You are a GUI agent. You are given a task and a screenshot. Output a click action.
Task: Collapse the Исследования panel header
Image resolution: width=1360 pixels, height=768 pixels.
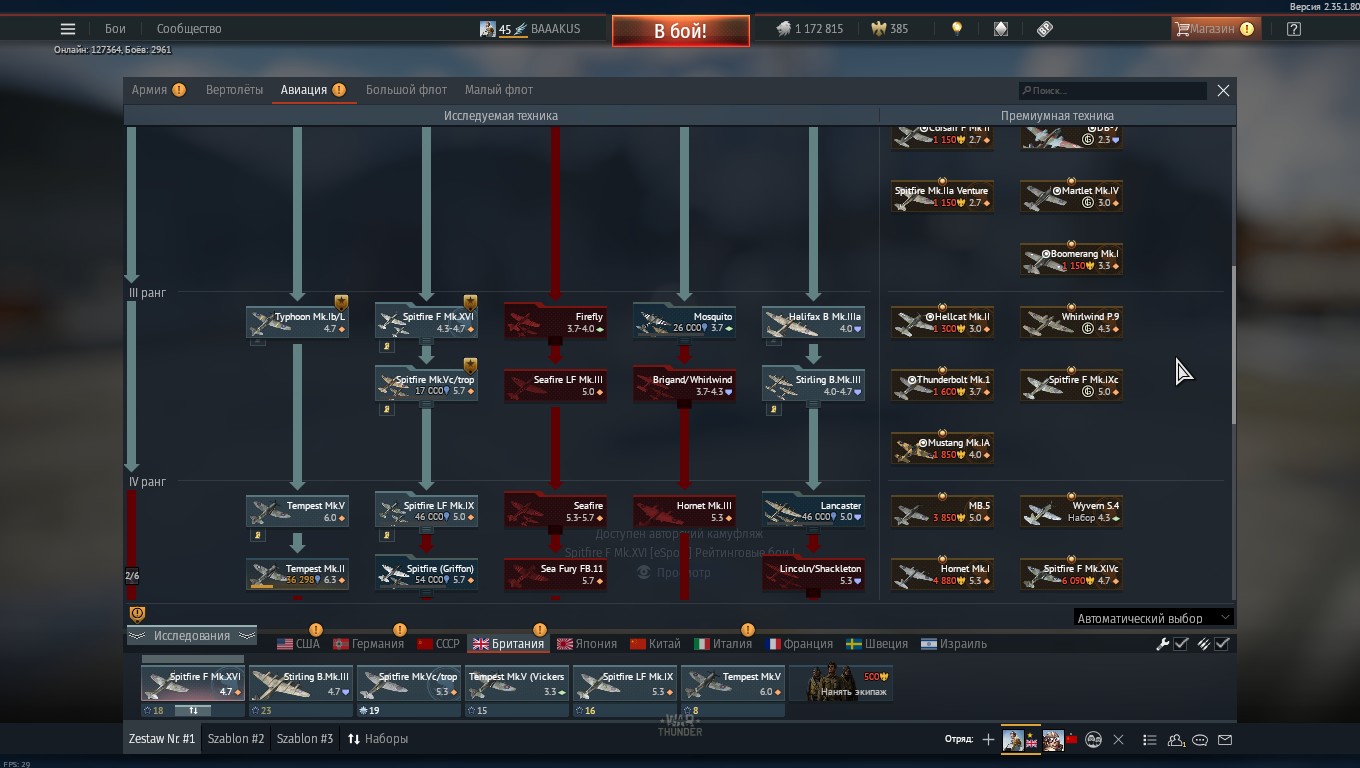192,636
